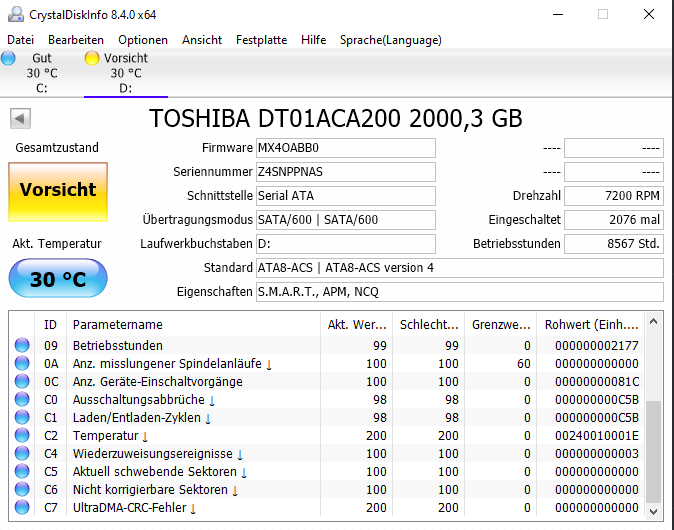The image size is (674, 530).
Task: Click status orb of row C2 Temperatur
Action: coord(22,435)
